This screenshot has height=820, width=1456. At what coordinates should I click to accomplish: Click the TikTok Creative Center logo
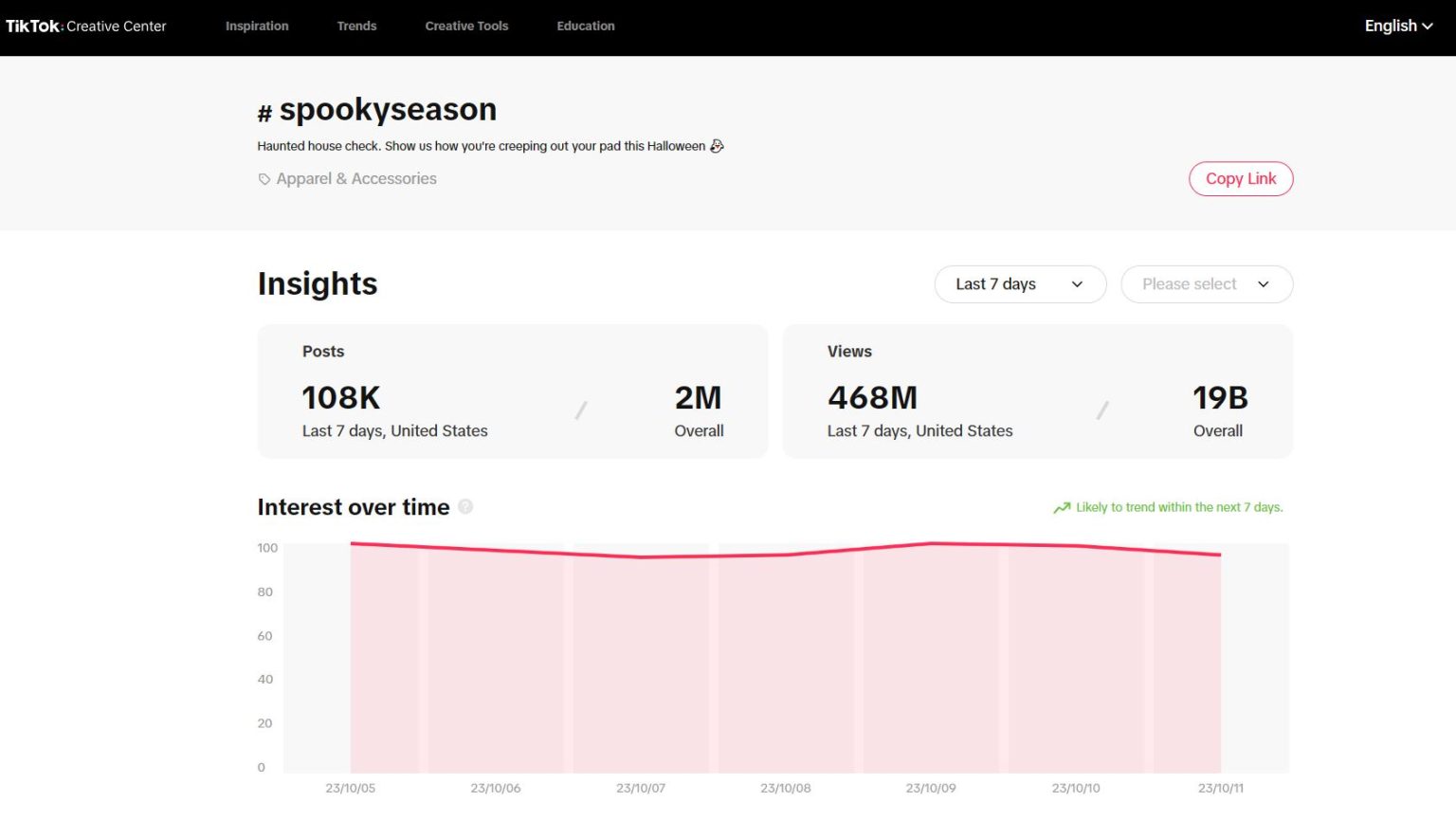[x=86, y=27]
